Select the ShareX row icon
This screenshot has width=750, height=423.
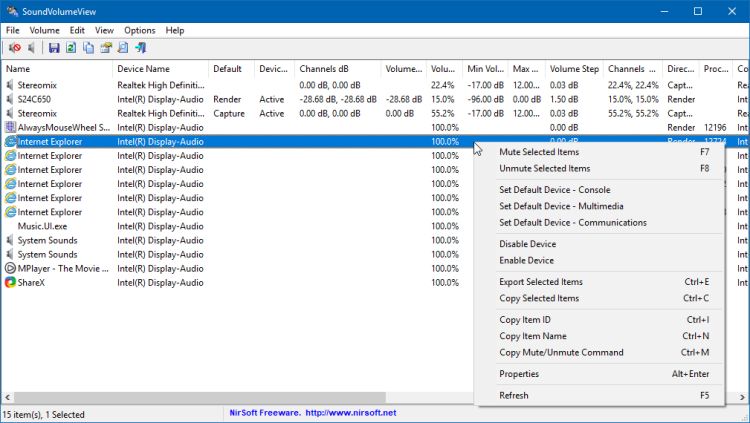tap(10, 283)
